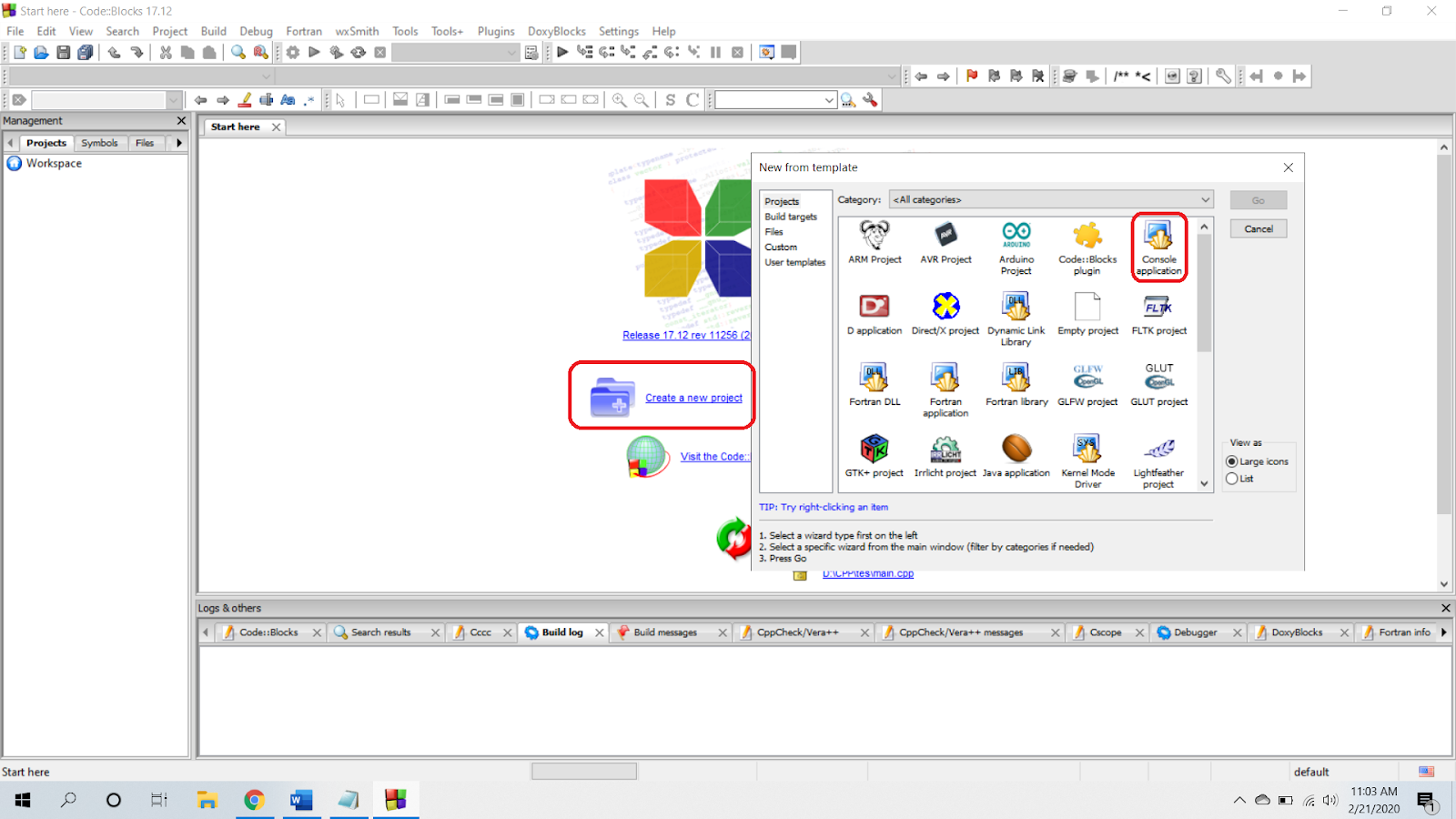Click the Save all files icon
Viewport: 1456px width, 819px height.
point(85,53)
